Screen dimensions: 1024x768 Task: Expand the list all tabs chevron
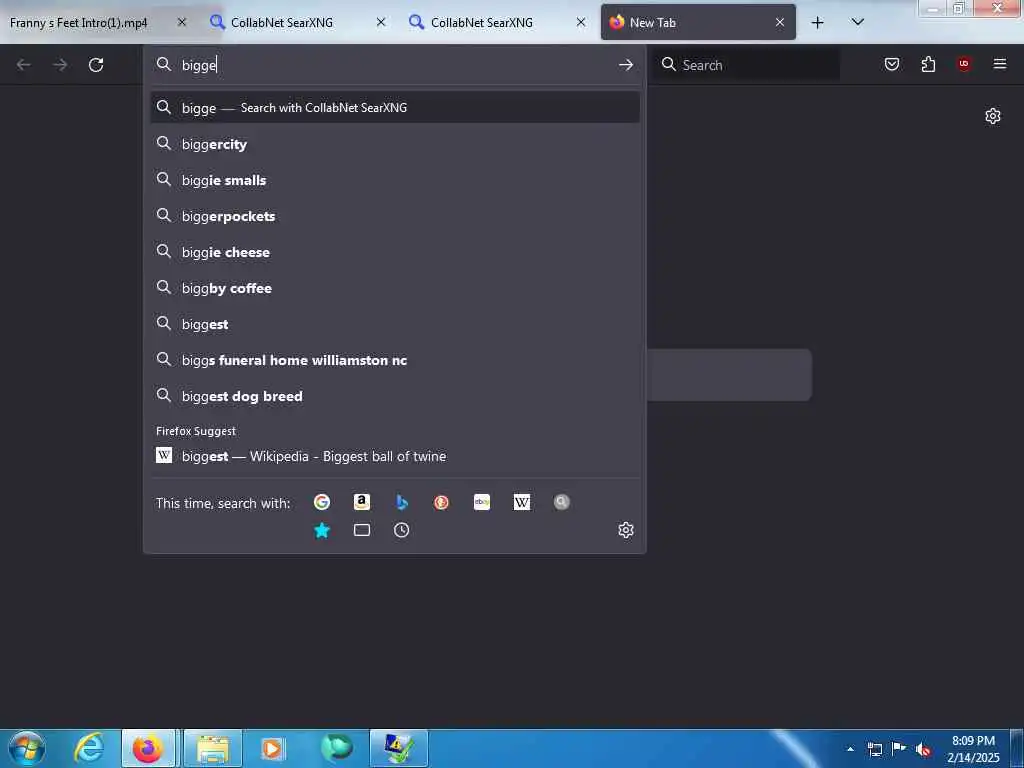pos(857,22)
